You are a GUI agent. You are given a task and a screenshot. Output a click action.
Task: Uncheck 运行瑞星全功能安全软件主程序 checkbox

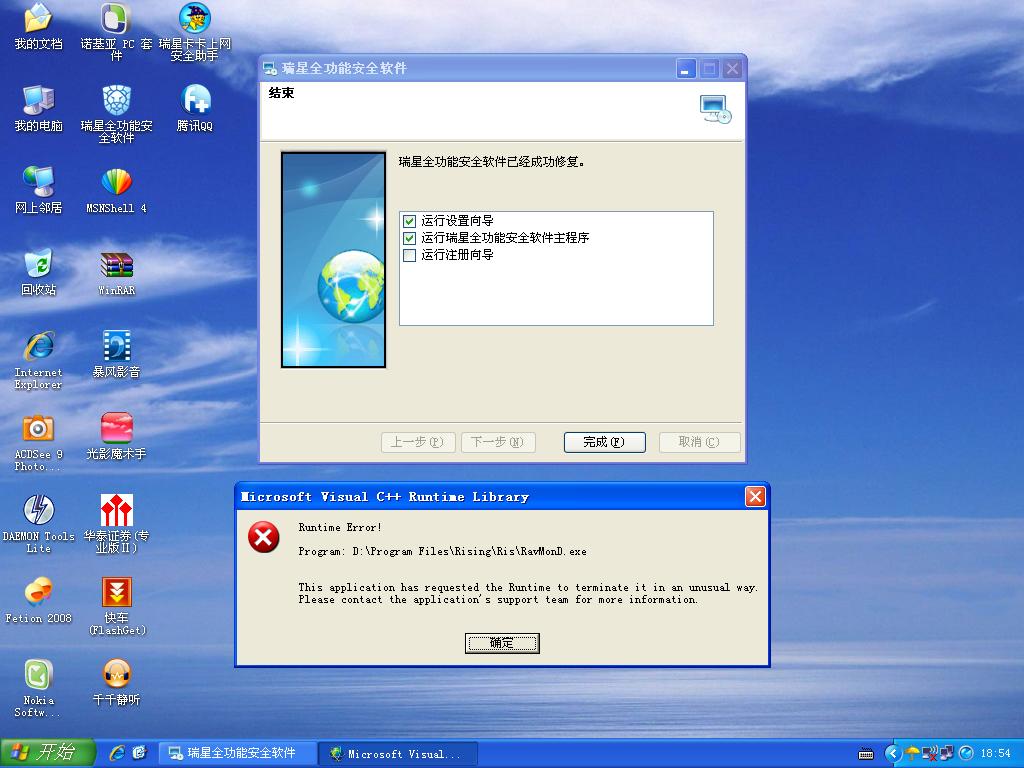tap(409, 238)
